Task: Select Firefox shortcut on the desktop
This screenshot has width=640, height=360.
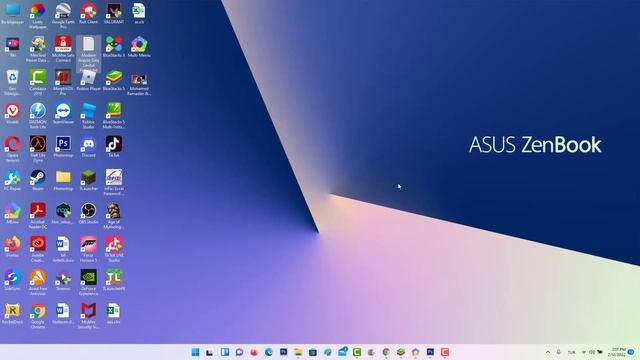Action: (12, 247)
